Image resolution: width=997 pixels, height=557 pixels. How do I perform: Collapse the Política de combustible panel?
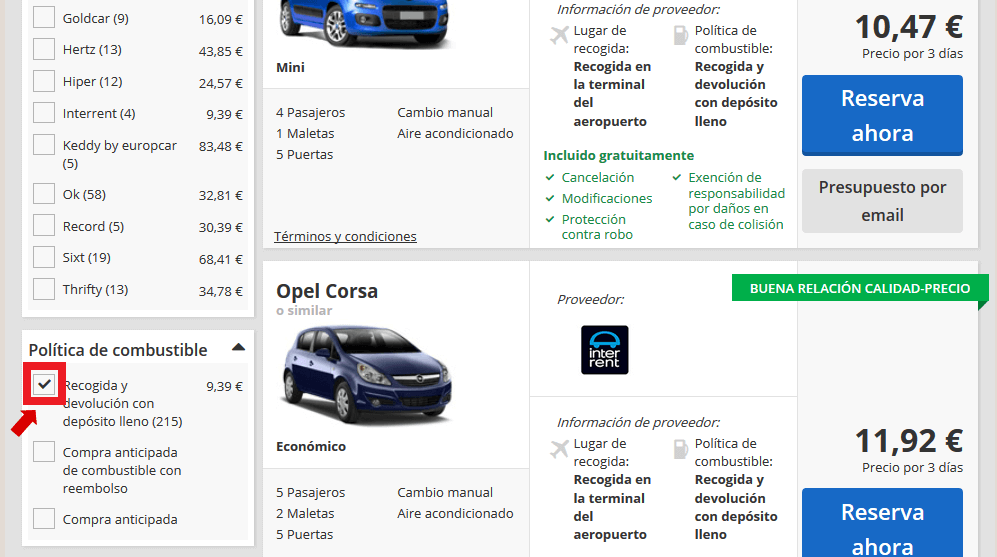[238, 347]
